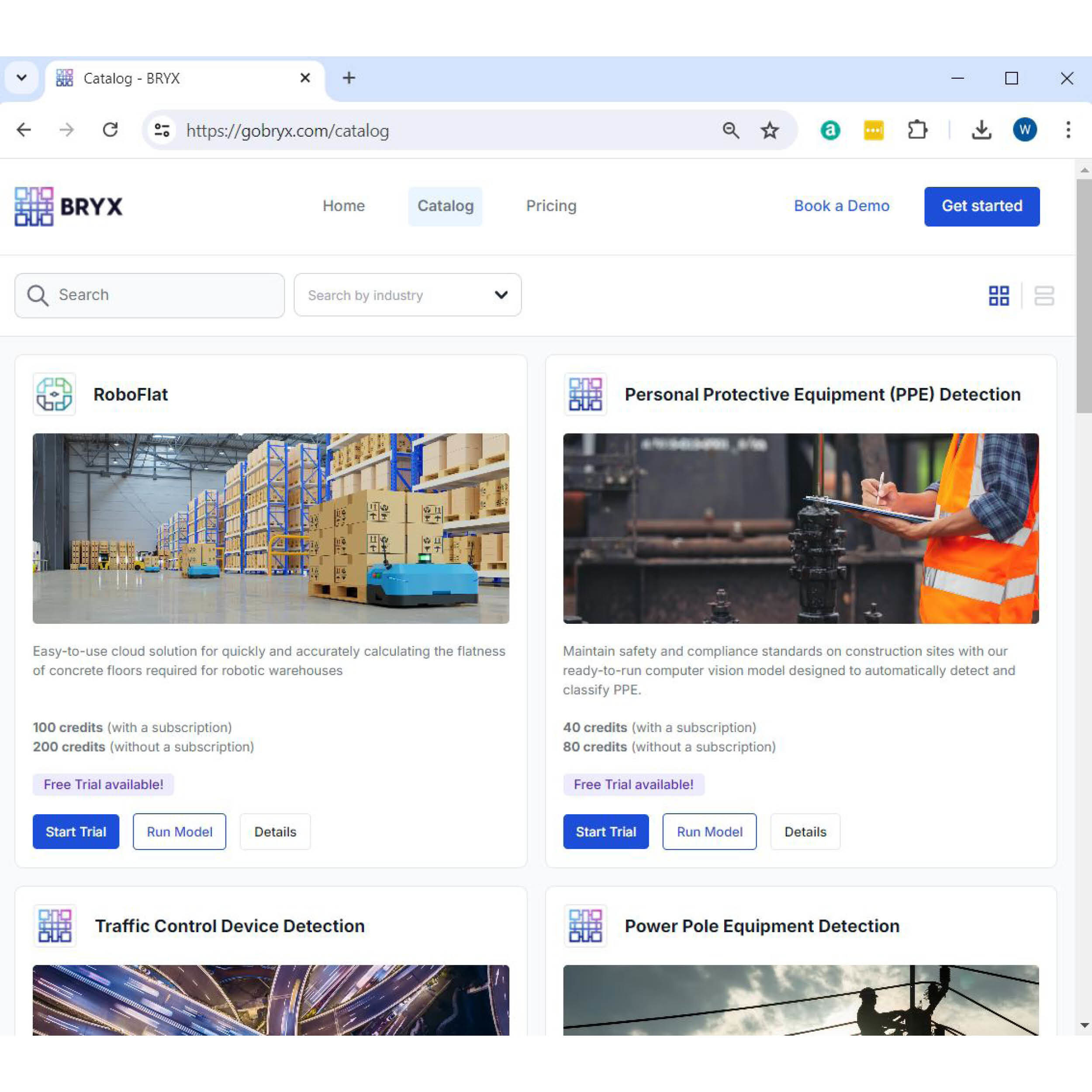Click the scrollbar down arrow
Viewport: 1092px width, 1092px height.
pos(1084,1025)
